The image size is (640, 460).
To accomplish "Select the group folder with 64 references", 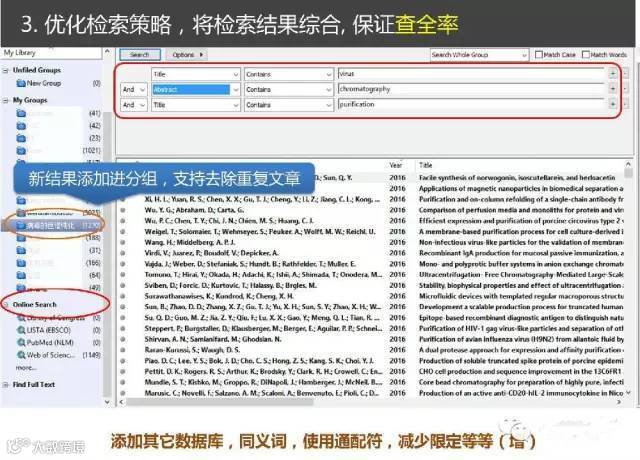I will coord(57,276).
